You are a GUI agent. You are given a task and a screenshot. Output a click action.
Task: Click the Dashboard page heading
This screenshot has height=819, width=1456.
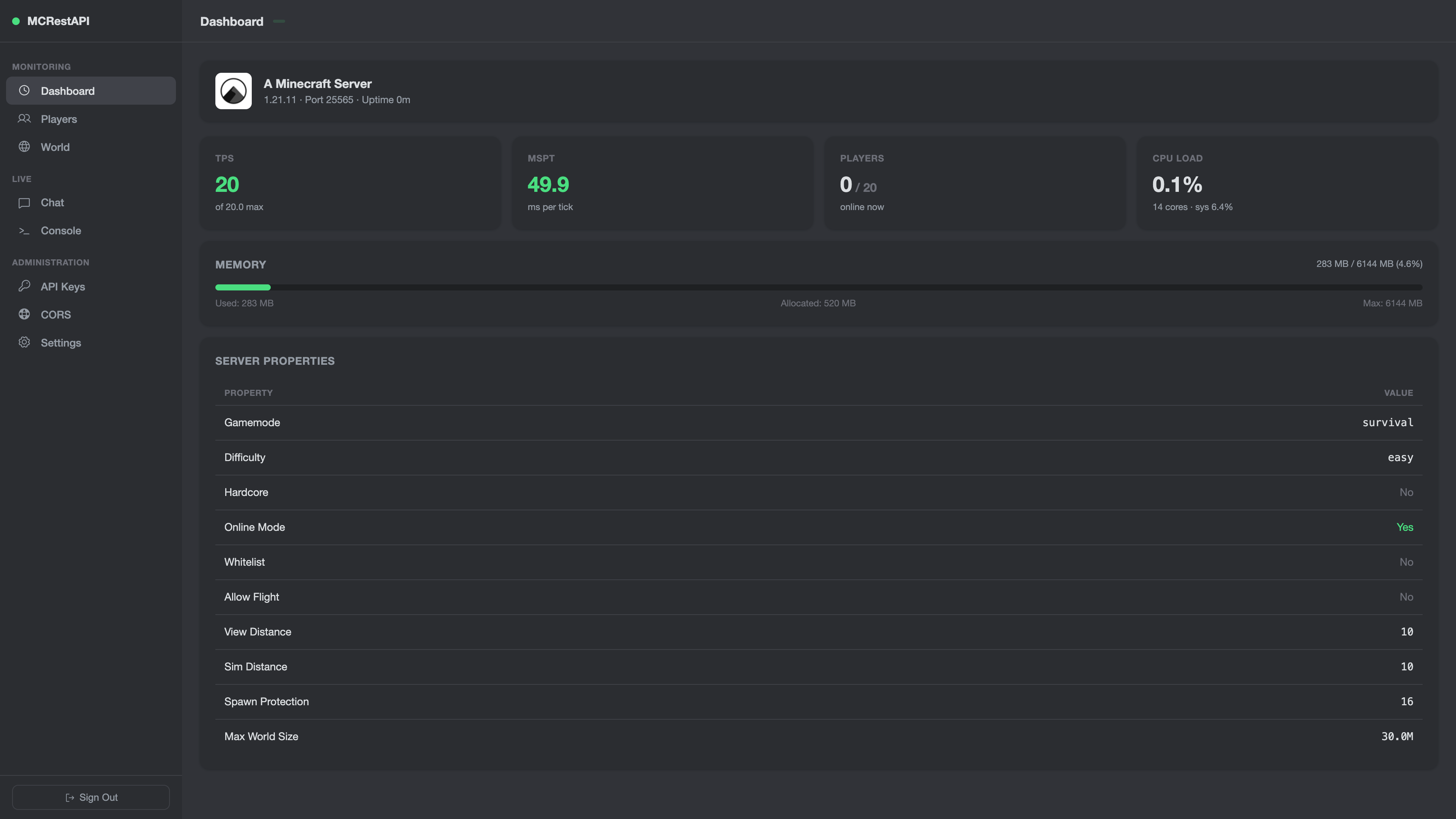(232, 22)
